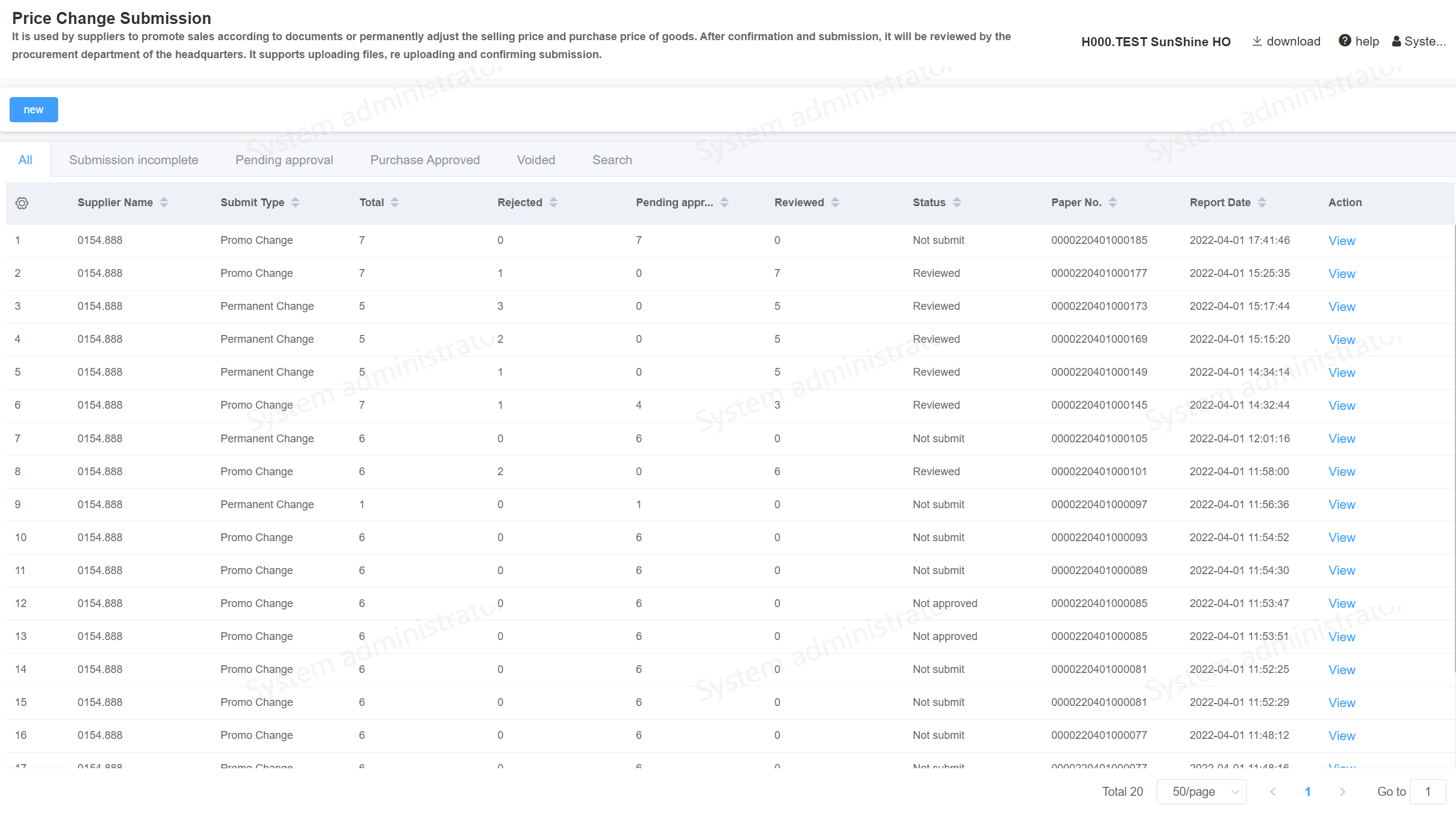Switch to Pending approval tab

click(284, 160)
